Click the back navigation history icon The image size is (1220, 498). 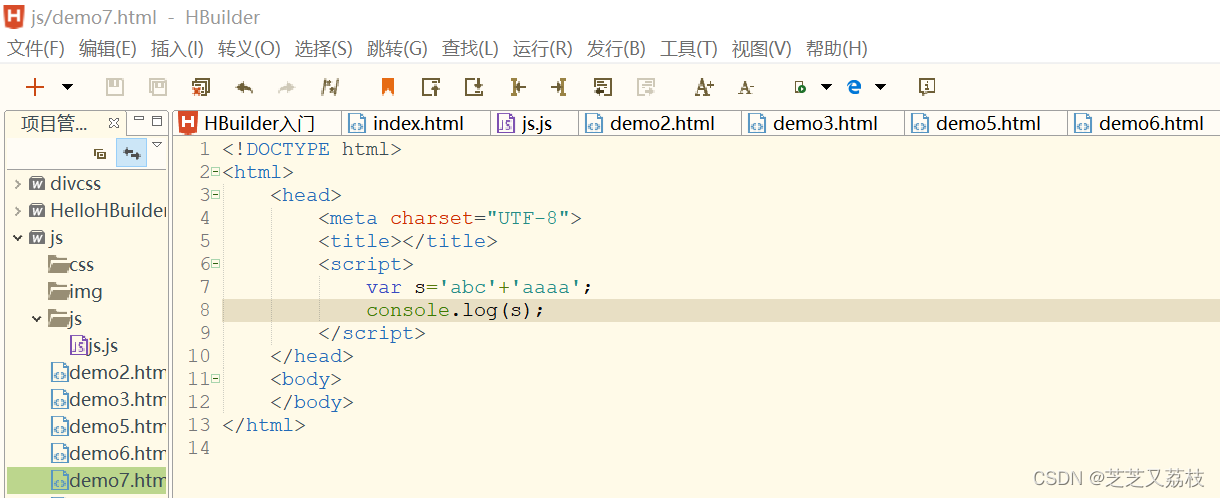[x=603, y=87]
